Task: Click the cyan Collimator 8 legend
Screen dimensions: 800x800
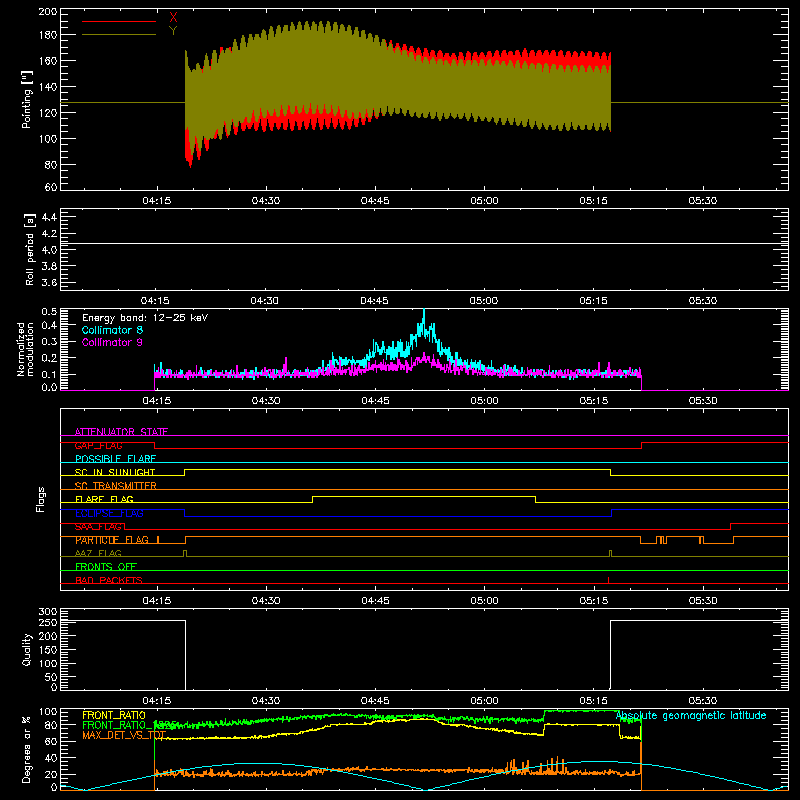Action: click(112, 330)
